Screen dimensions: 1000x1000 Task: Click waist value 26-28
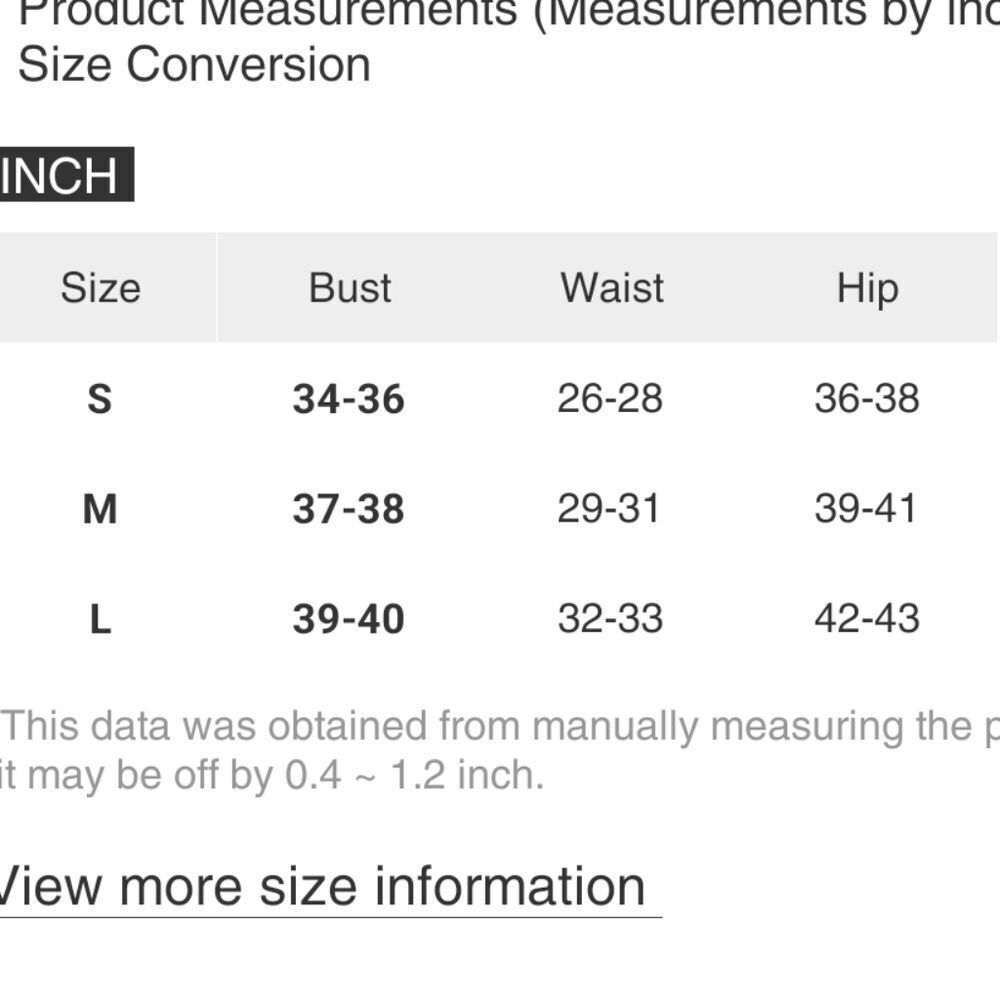click(x=610, y=398)
